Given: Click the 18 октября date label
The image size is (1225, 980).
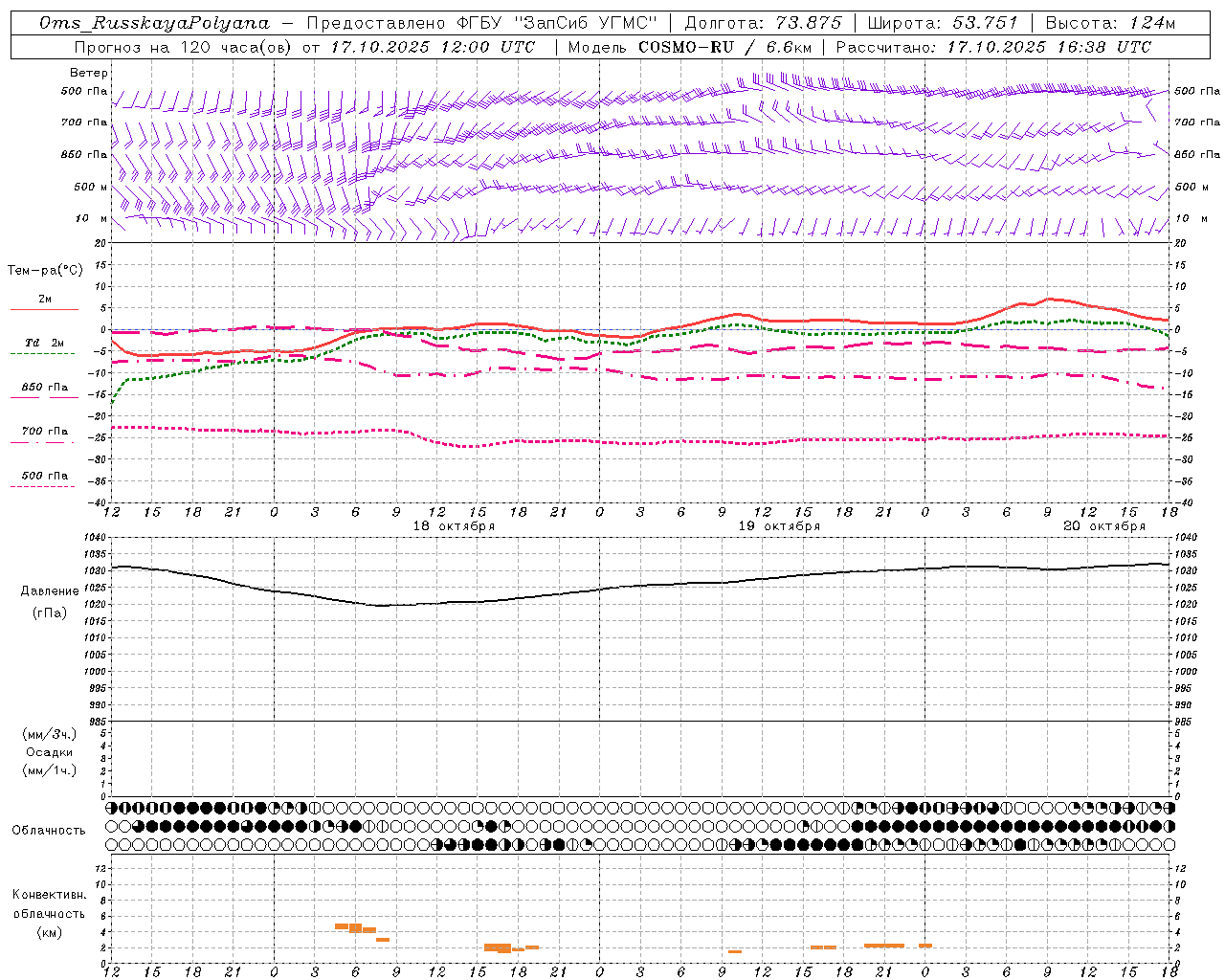Looking at the screenshot, I should pyautogui.click(x=454, y=526).
